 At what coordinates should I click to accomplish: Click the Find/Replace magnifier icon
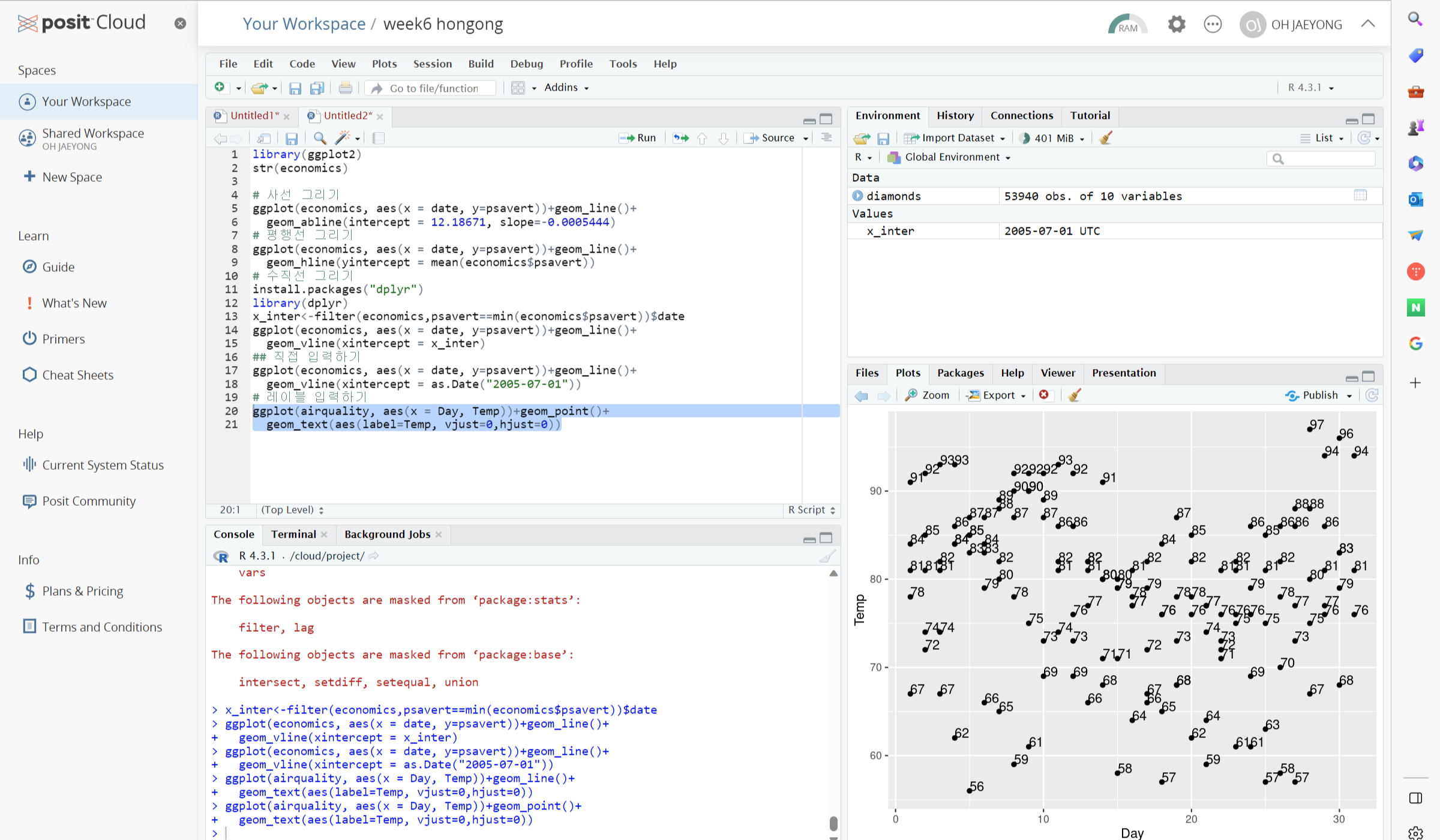pyautogui.click(x=320, y=139)
